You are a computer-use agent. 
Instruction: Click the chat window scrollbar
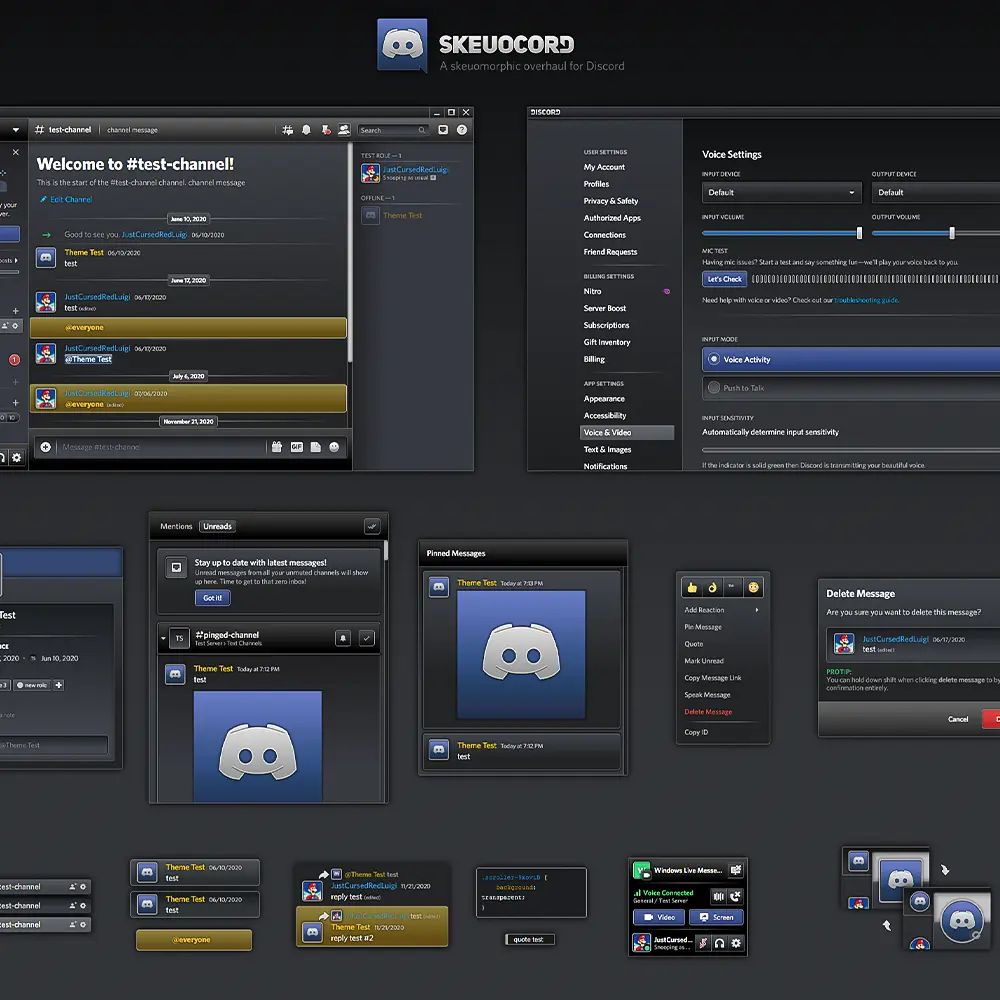[x=350, y=253]
